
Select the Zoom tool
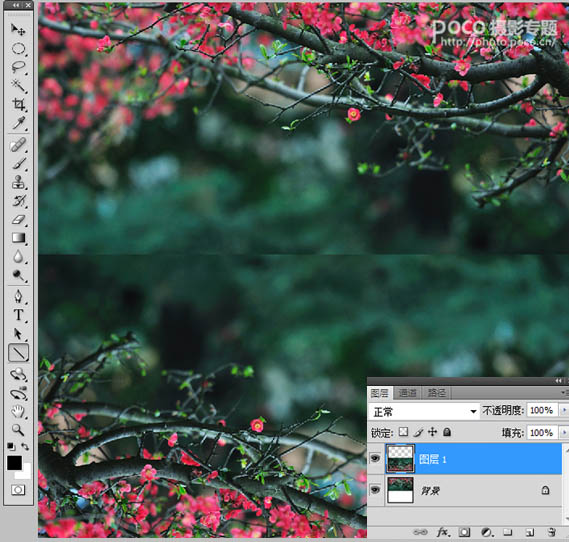tap(18, 430)
